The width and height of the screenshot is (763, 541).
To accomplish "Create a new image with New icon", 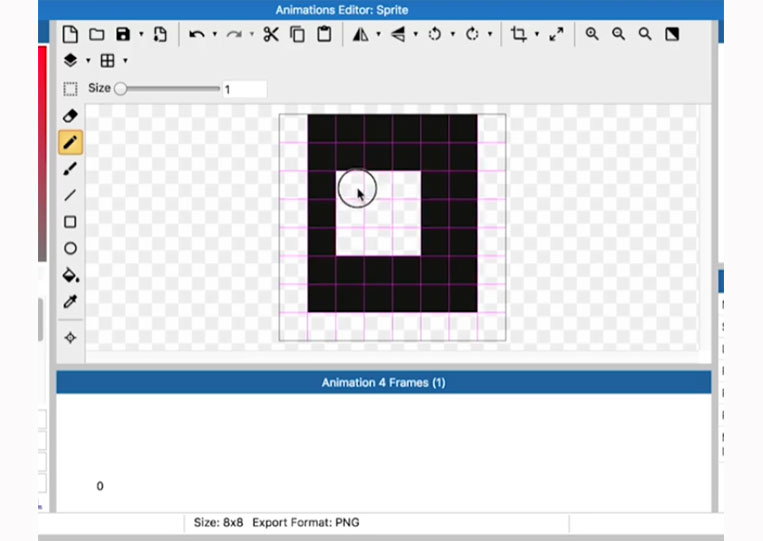I will coord(70,34).
